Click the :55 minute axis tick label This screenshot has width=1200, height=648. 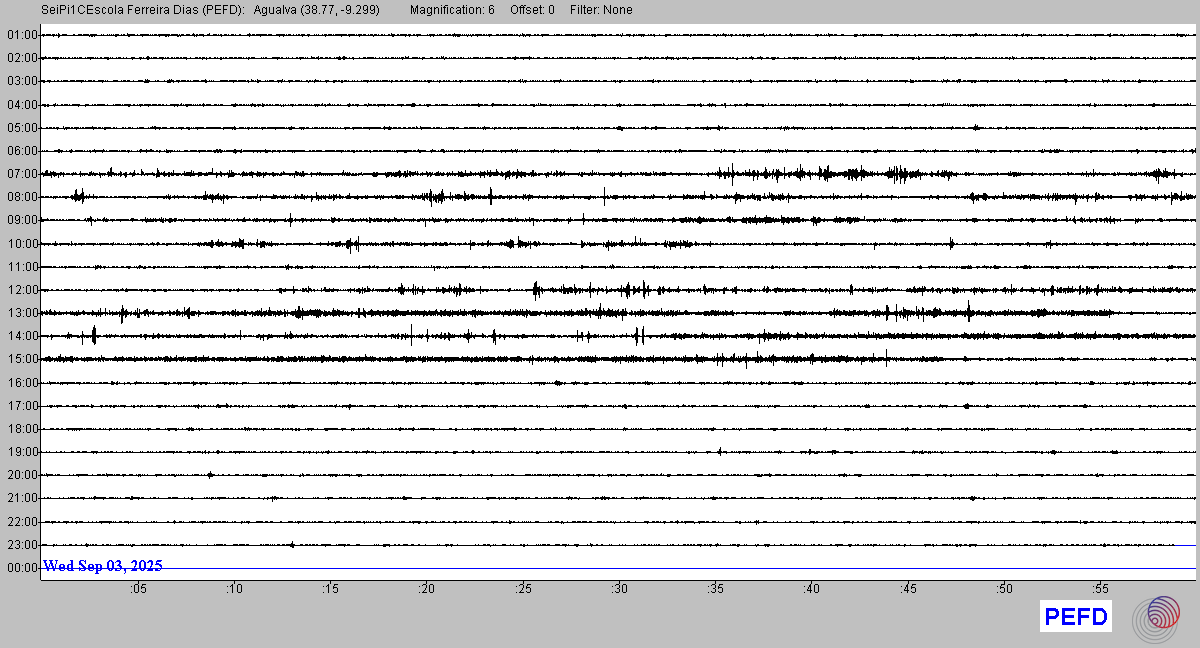point(1100,590)
